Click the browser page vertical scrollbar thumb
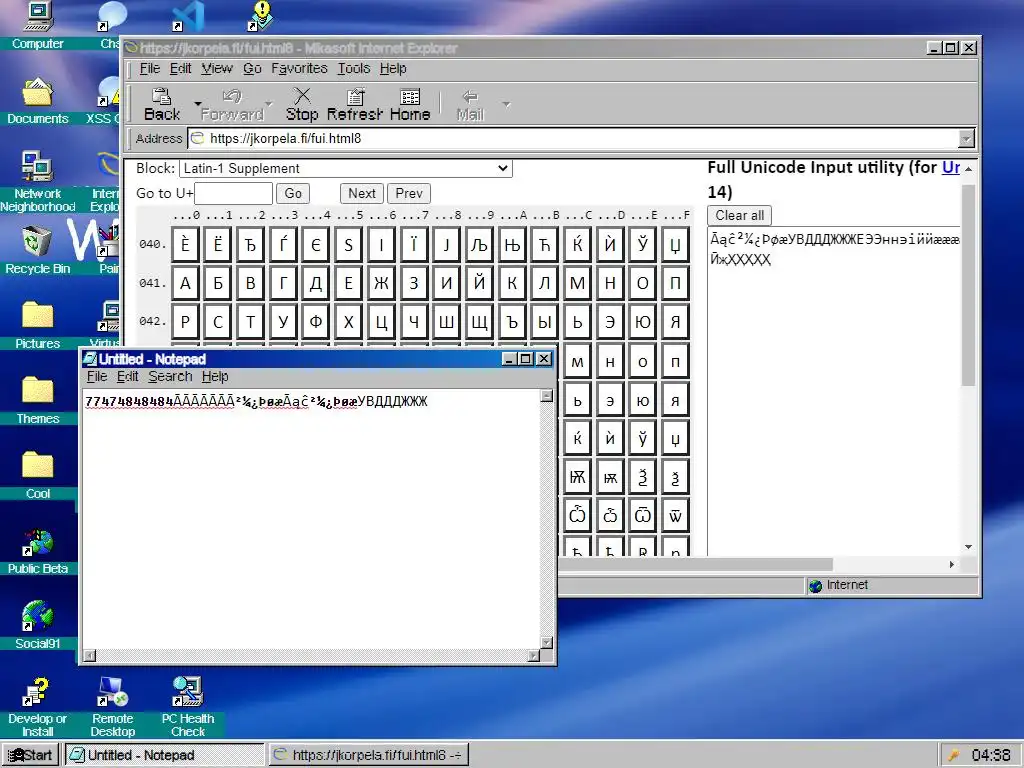This screenshot has height=768, width=1024. pyautogui.click(x=968, y=285)
